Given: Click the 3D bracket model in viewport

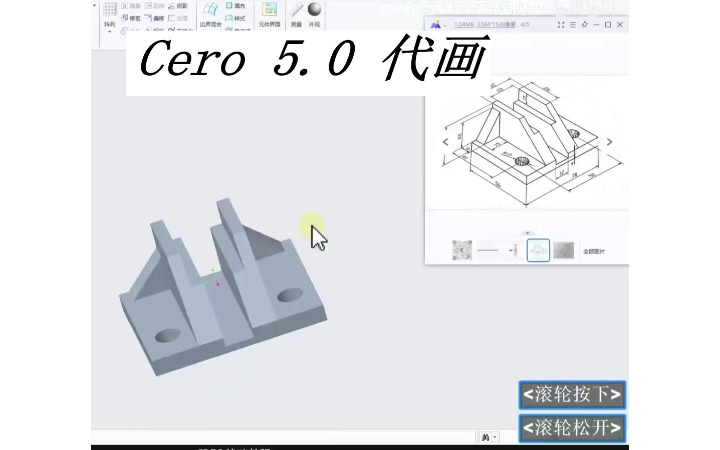Looking at the screenshot, I should [223, 288].
